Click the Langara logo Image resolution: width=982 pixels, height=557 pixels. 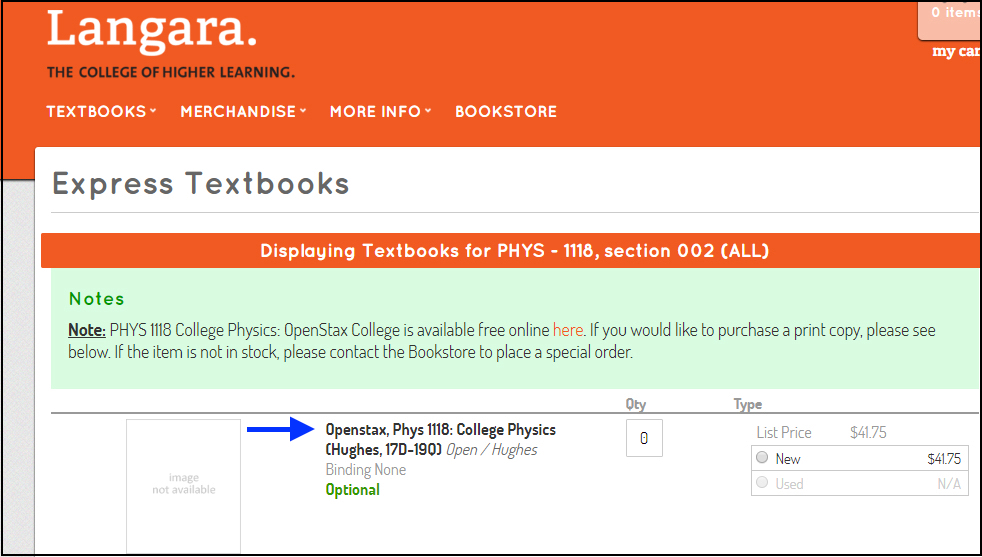click(170, 43)
